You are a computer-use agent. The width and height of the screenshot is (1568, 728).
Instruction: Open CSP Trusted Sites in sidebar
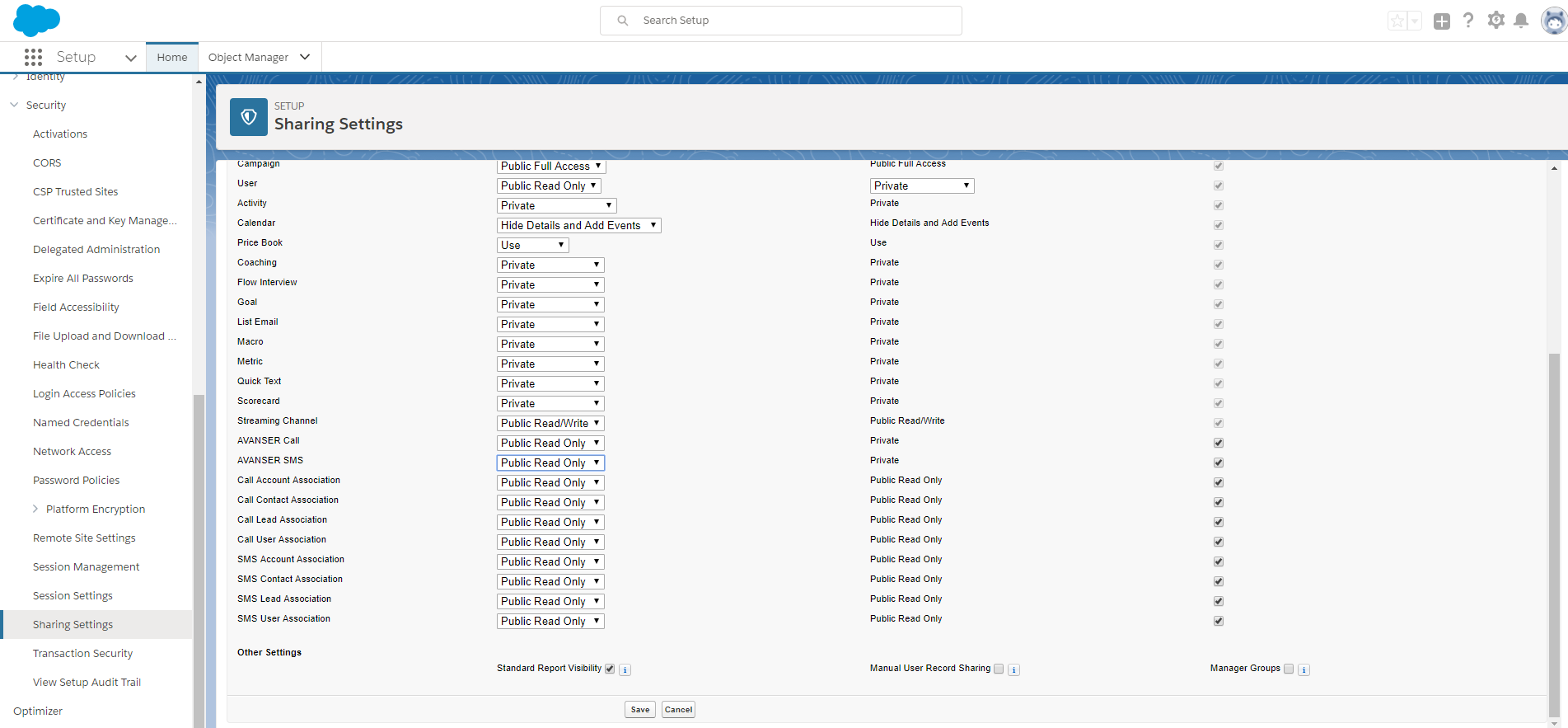tap(75, 191)
